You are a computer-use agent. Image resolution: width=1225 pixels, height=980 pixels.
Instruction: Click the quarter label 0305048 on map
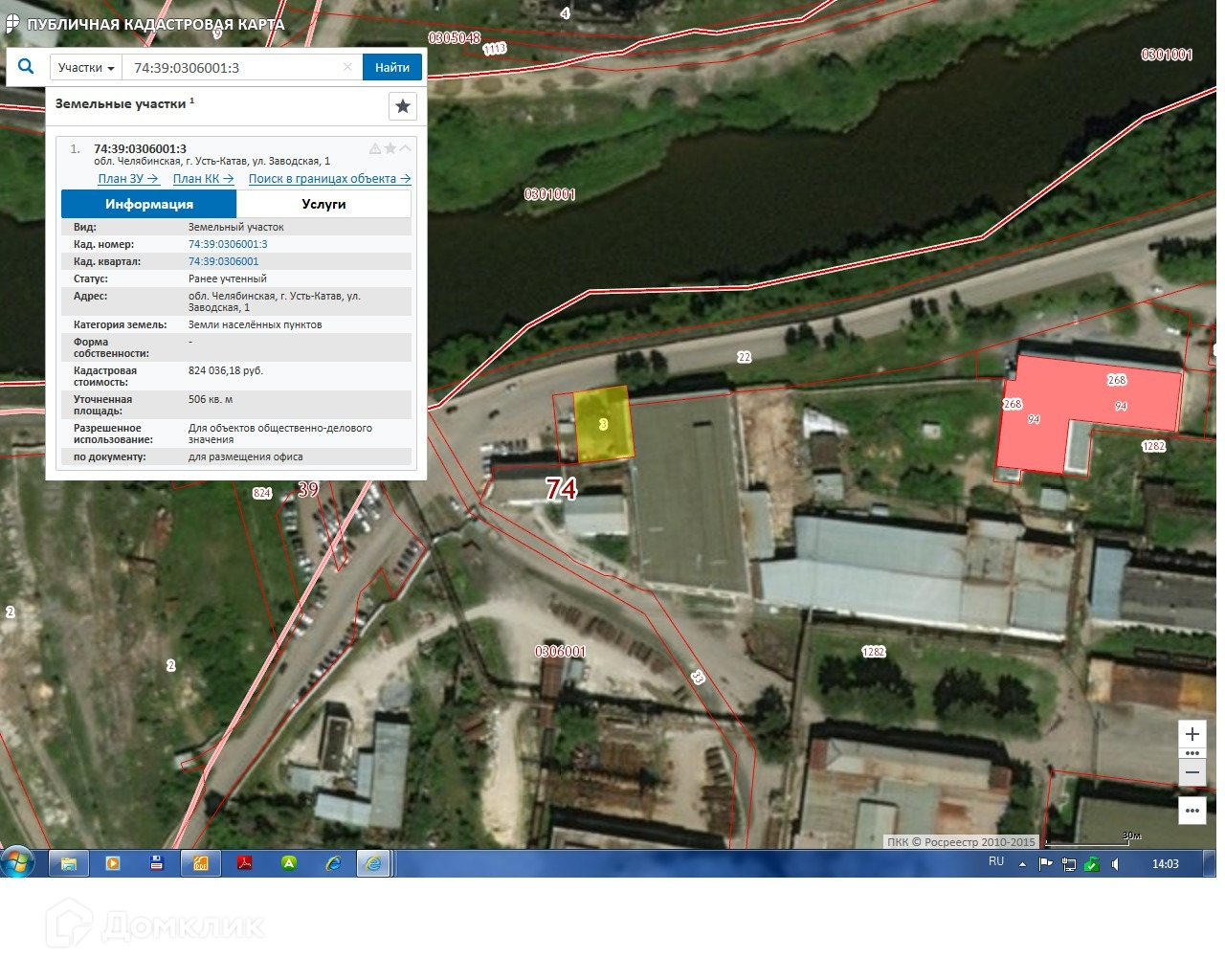tap(454, 38)
